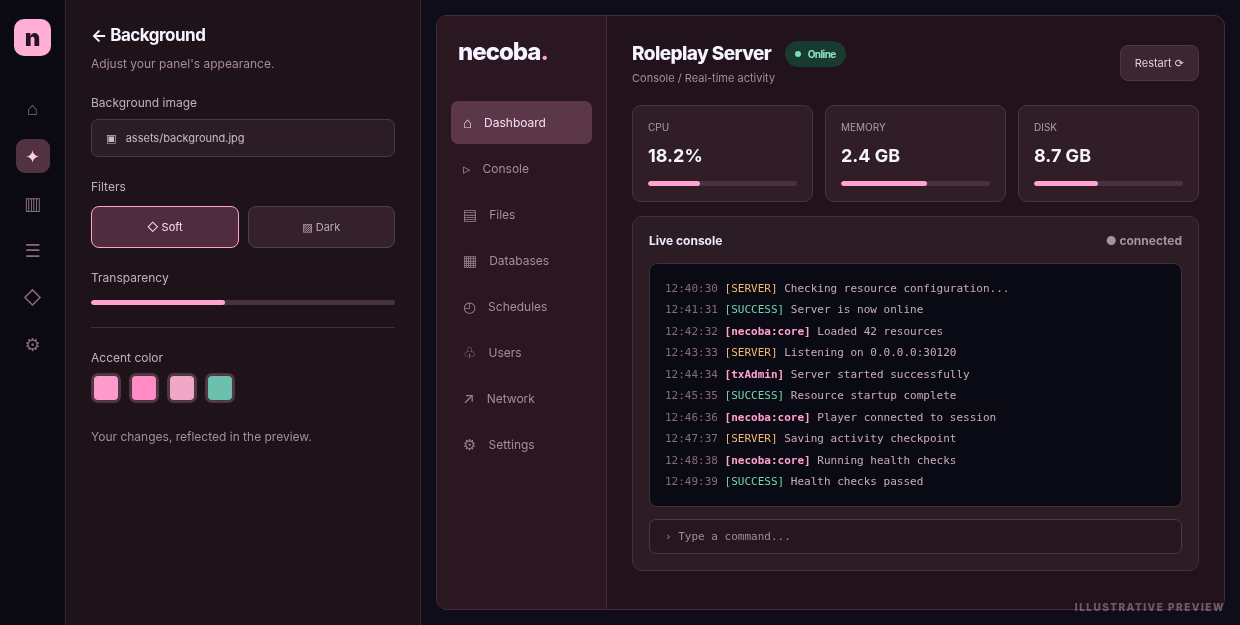1240x625 pixels.
Task: Click the Restart button
Action: coord(1159,63)
